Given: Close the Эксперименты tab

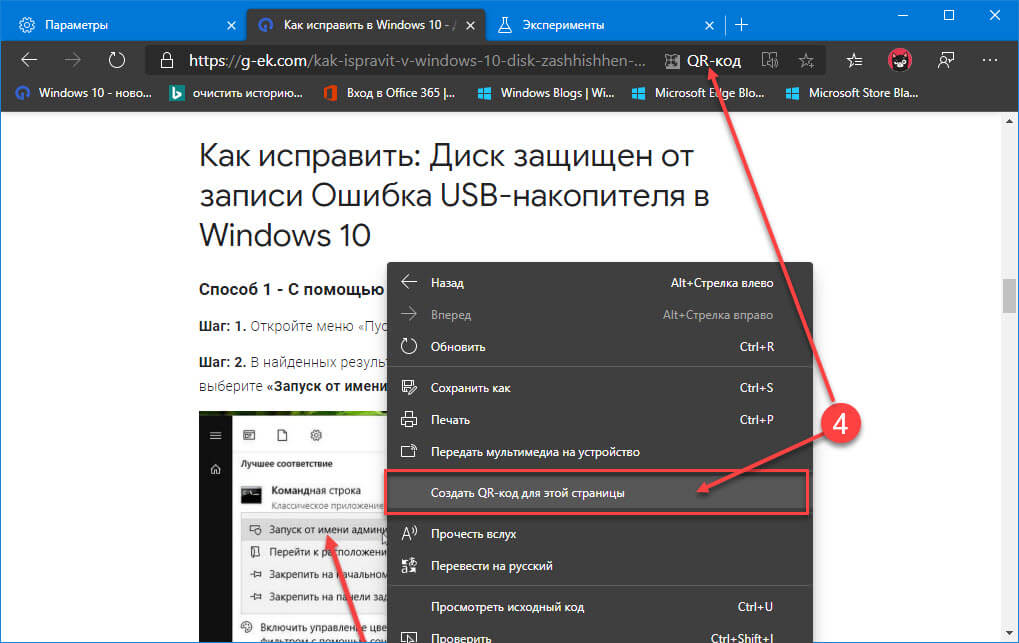Looking at the screenshot, I should (x=710, y=25).
